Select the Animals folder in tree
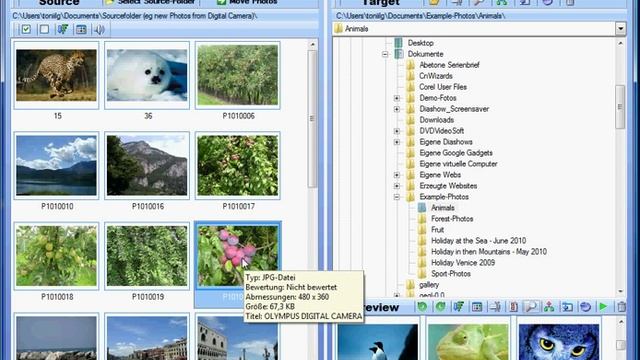Viewport: 640px width, 360px height. pos(442,208)
